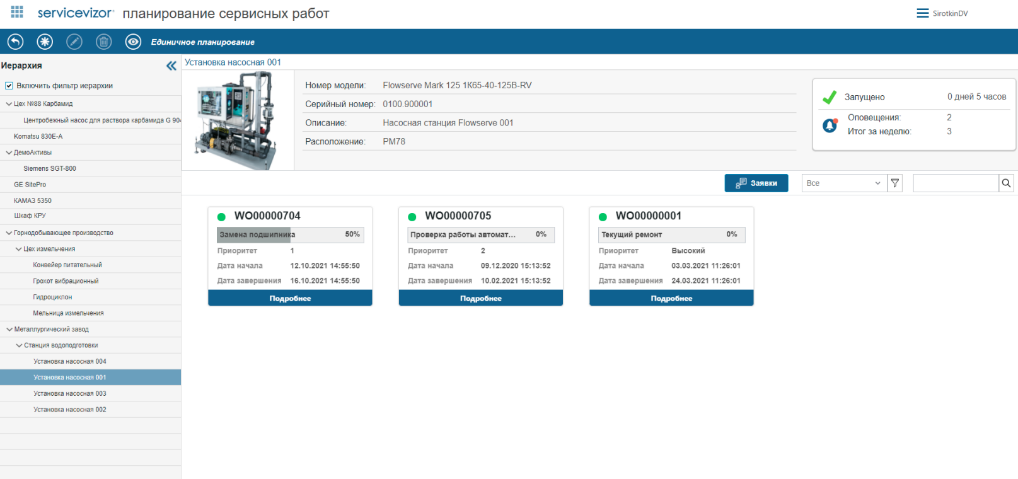The height and width of the screenshot is (479, 1018).
Task: Click the Оповещения count row
Action: 900,118
